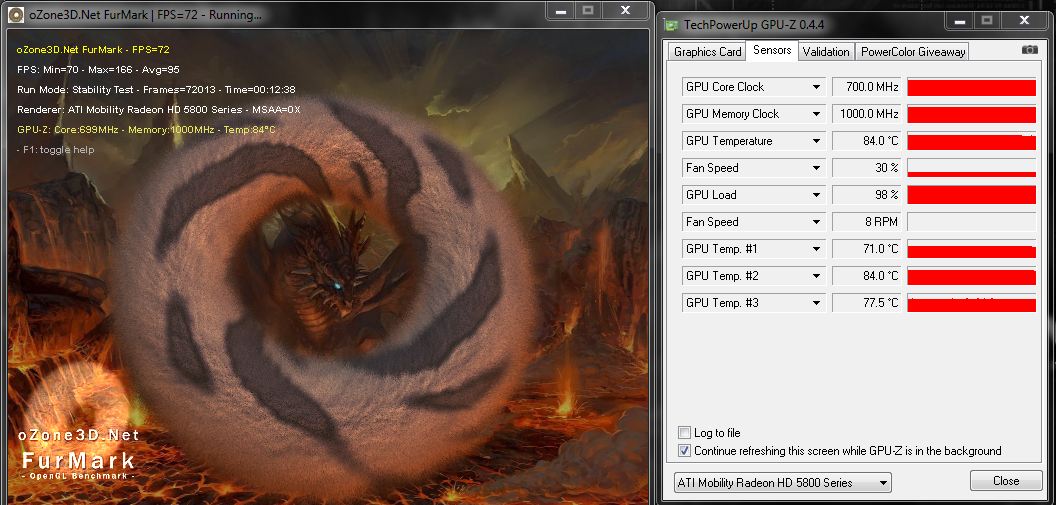The height and width of the screenshot is (505, 1056).
Task: Click the GPU Memory Clock history graph
Action: [x=971, y=114]
